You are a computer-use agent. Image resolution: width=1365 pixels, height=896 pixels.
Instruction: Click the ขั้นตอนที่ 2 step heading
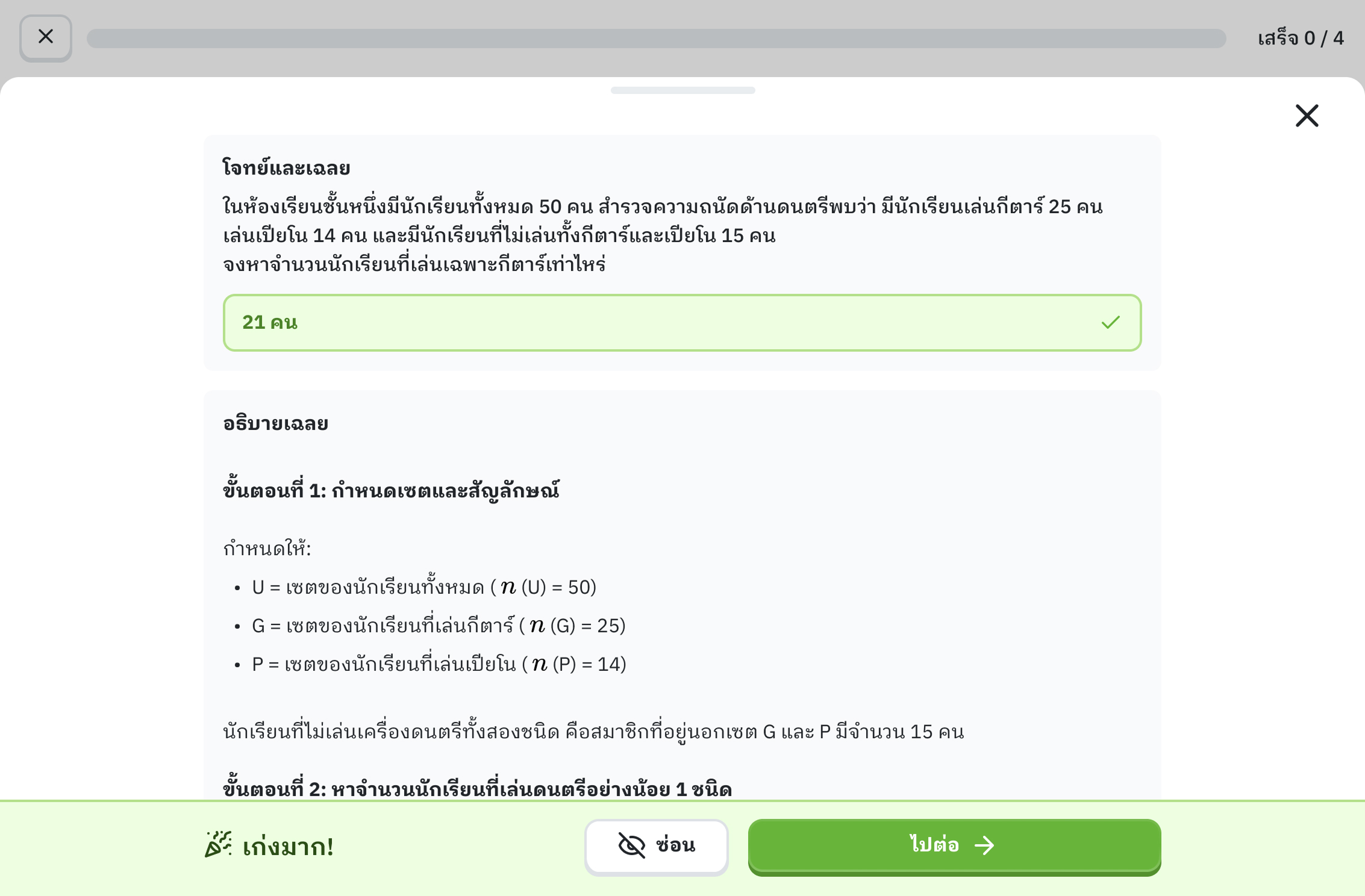pyautogui.click(x=477, y=789)
